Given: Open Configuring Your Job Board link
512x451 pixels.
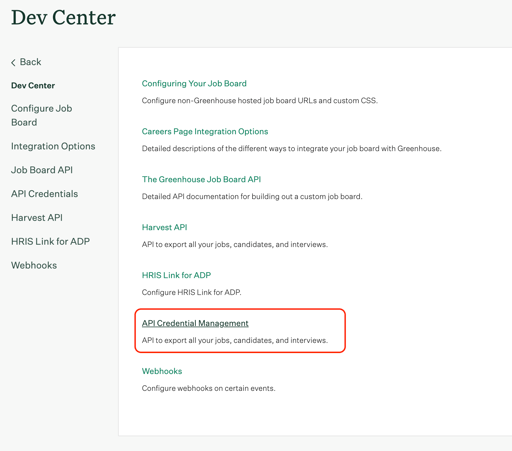Looking at the screenshot, I should pyautogui.click(x=194, y=84).
